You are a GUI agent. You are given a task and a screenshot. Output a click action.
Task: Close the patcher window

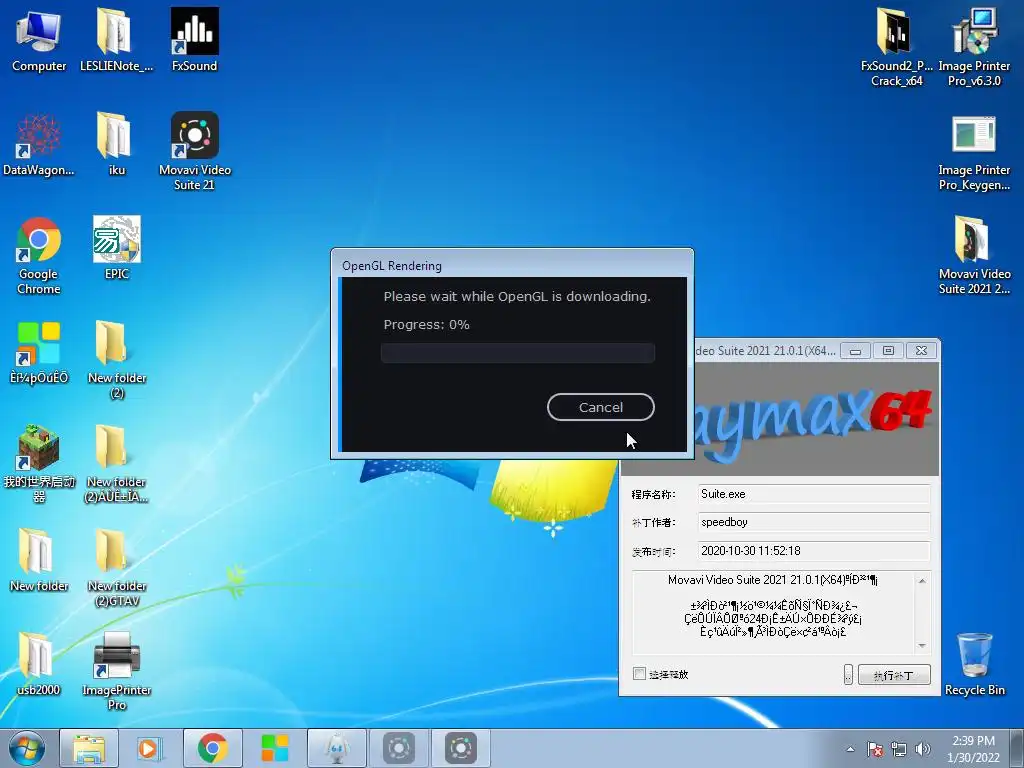click(921, 351)
